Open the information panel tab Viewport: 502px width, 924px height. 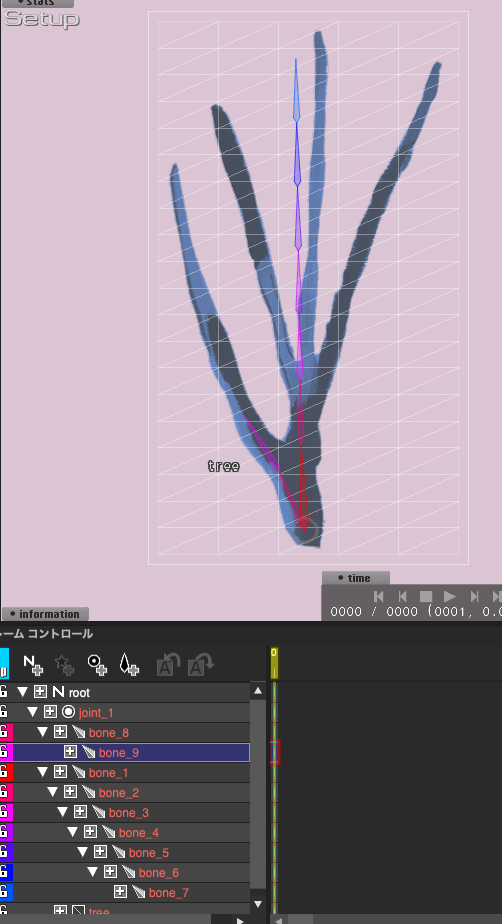(x=45, y=614)
